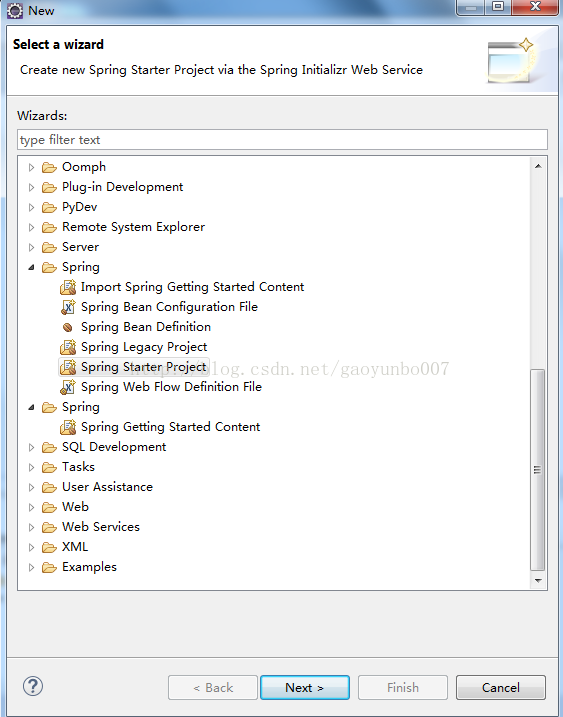Click the Spring Bean Definition bean icon
The height and width of the screenshot is (717, 563).
(x=68, y=327)
